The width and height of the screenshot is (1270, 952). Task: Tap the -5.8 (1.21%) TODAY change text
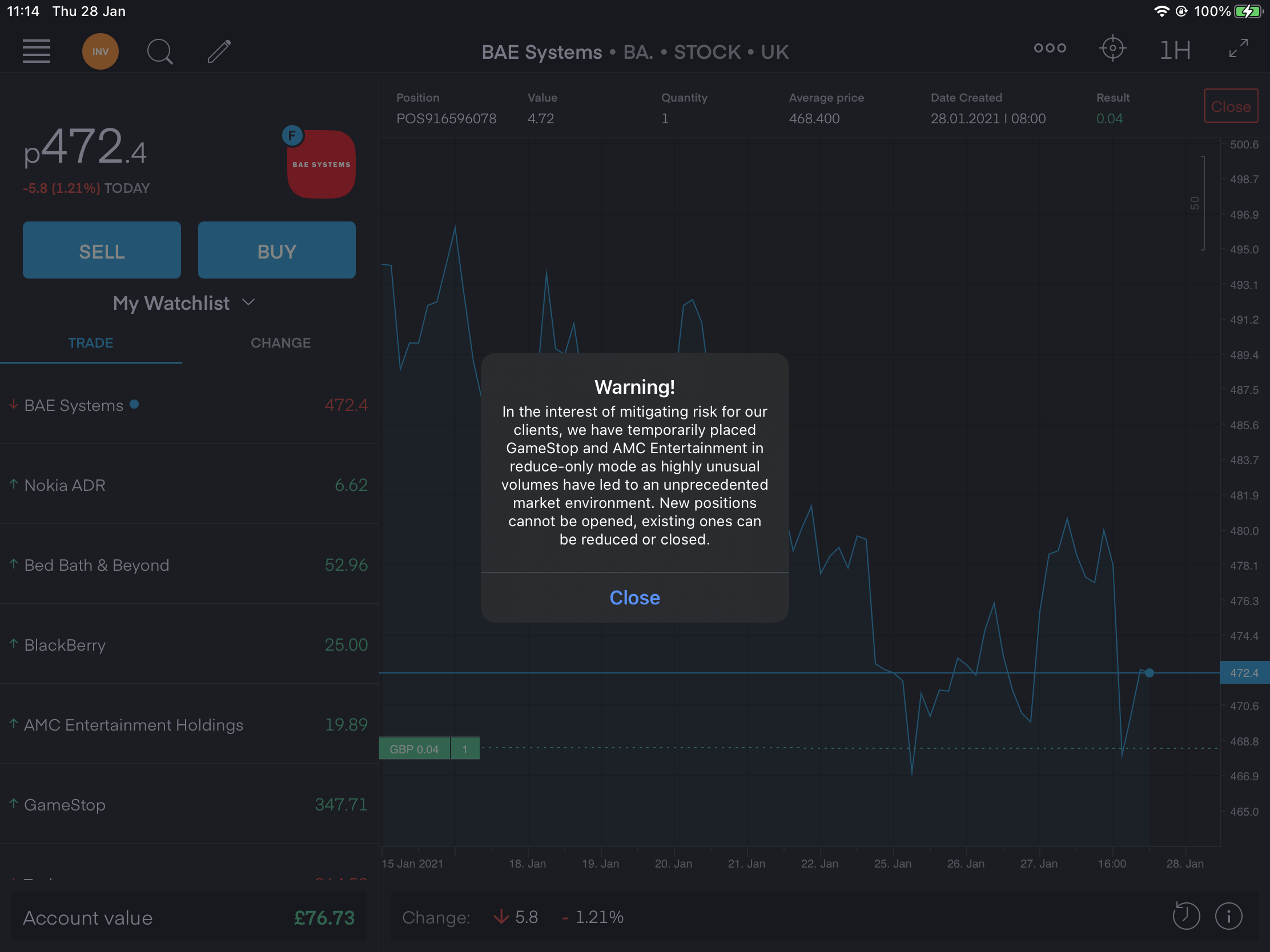(86, 188)
